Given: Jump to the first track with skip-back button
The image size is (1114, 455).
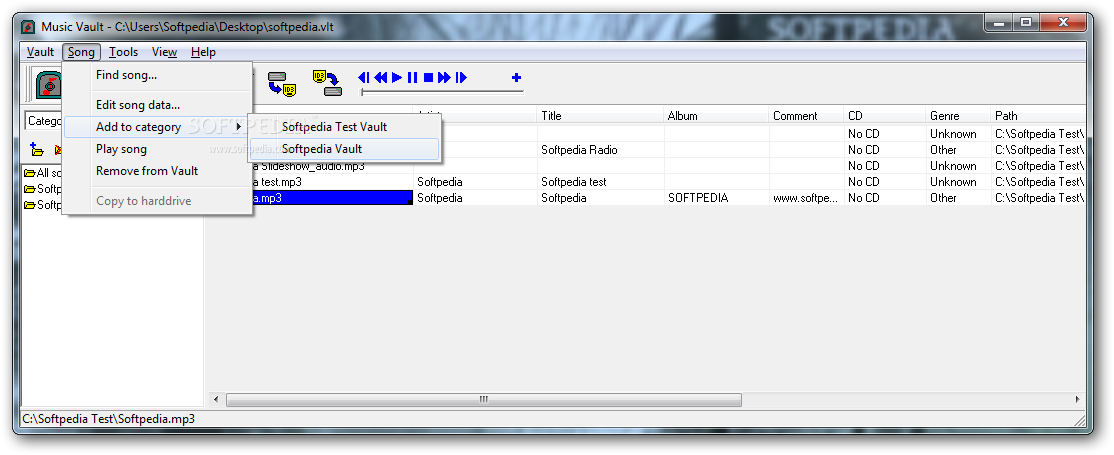Looking at the screenshot, I should (364, 77).
